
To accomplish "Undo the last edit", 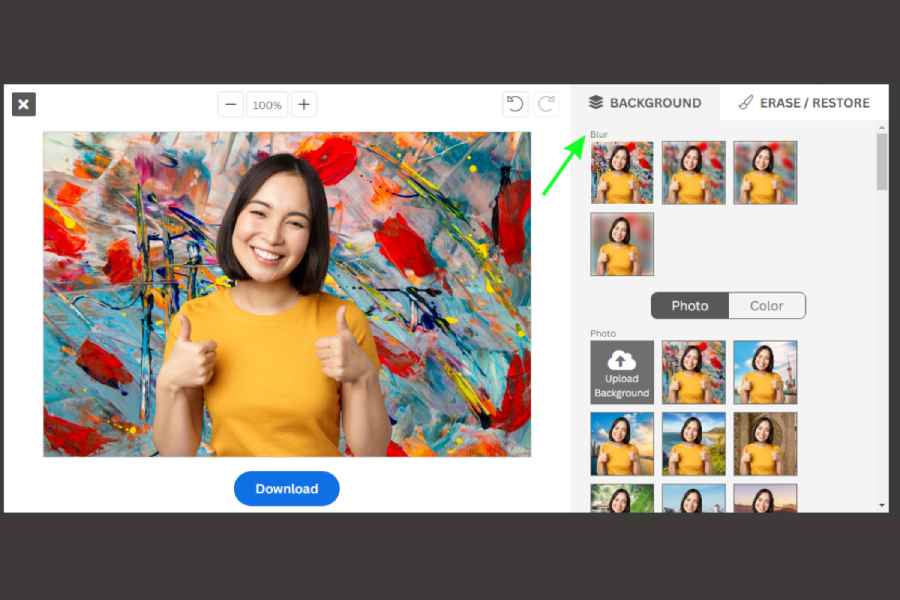I will pos(515,104).
